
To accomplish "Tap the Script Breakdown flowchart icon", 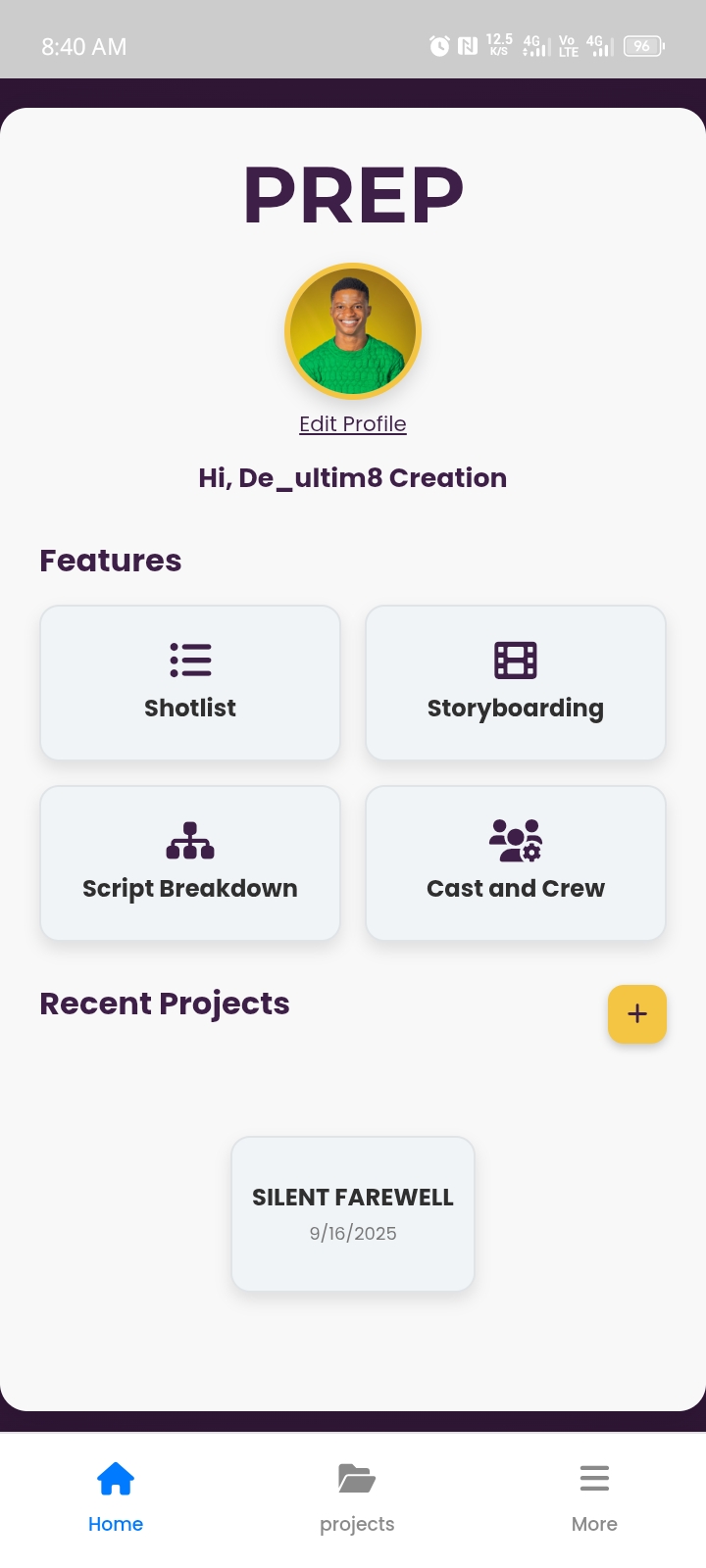I will (190, 840).
